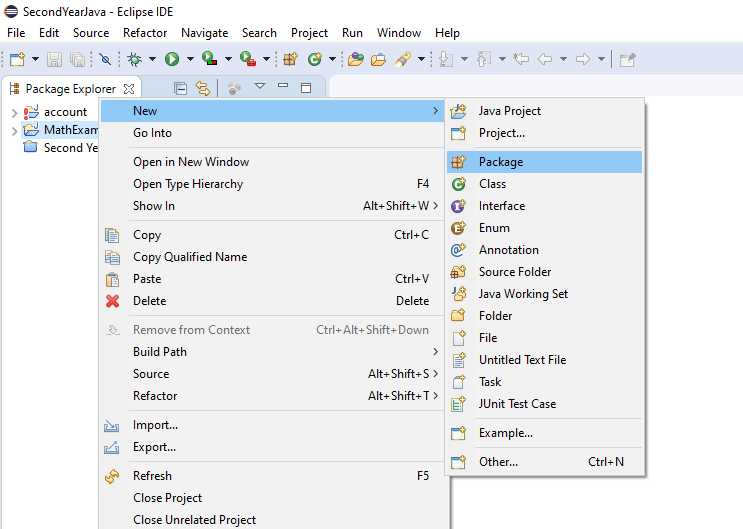Viewport: 743px width, 529px height.
Task: Click Refresh in the context menu
Action: [152, 476]
